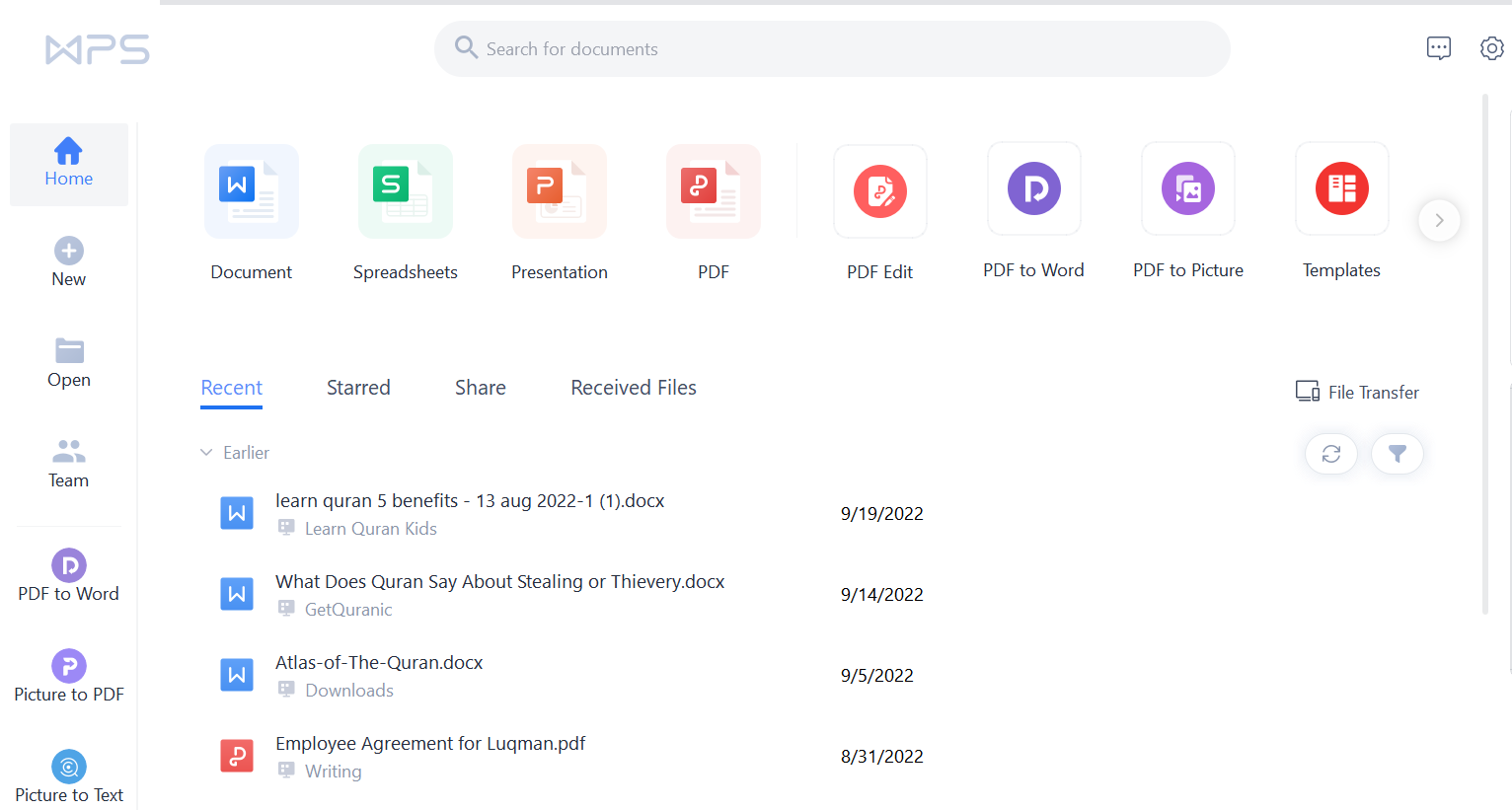
Task: Open the Document app icon
Action: coord(252,191)
